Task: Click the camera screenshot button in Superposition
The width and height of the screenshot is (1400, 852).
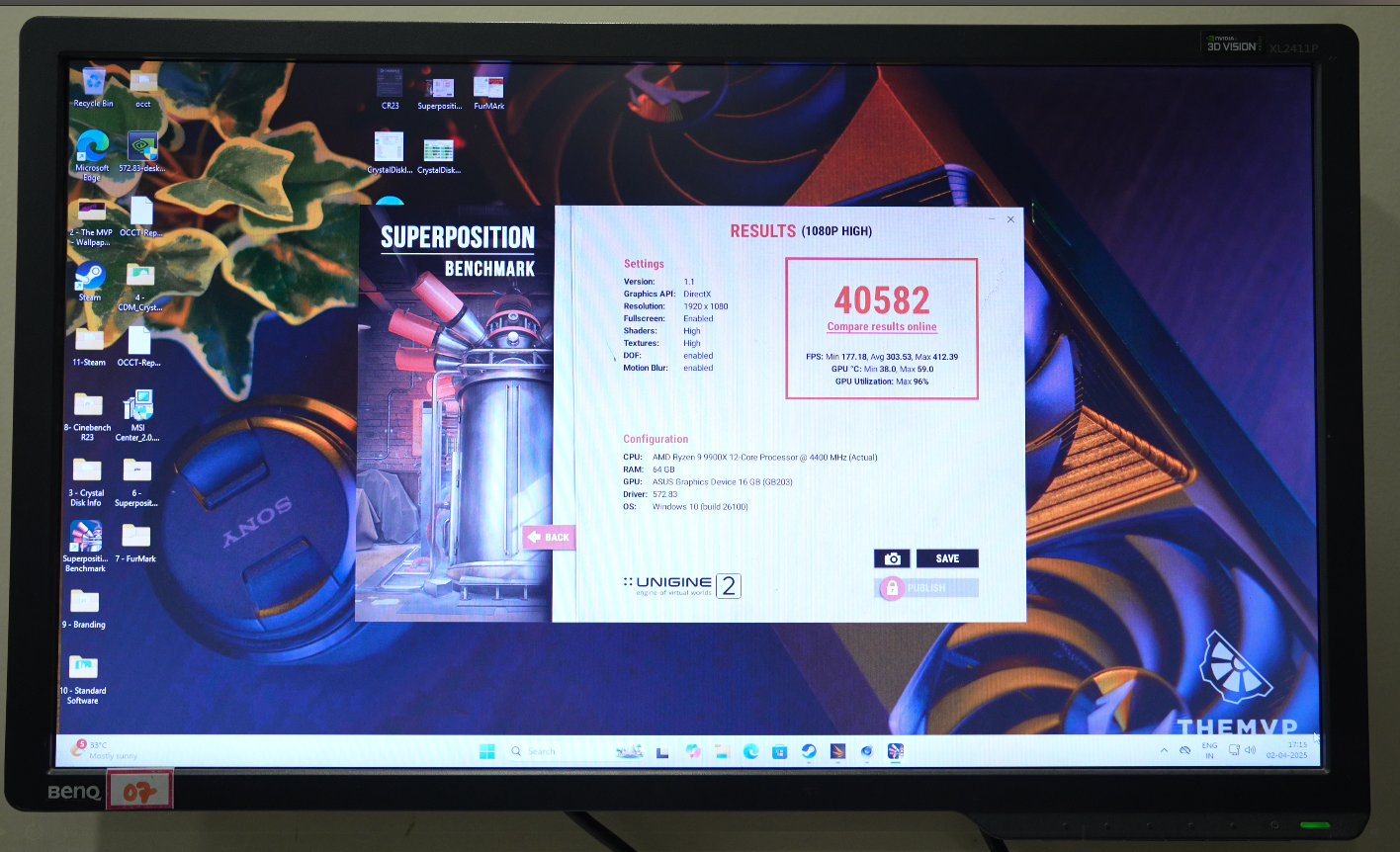Action: point(892,558)
